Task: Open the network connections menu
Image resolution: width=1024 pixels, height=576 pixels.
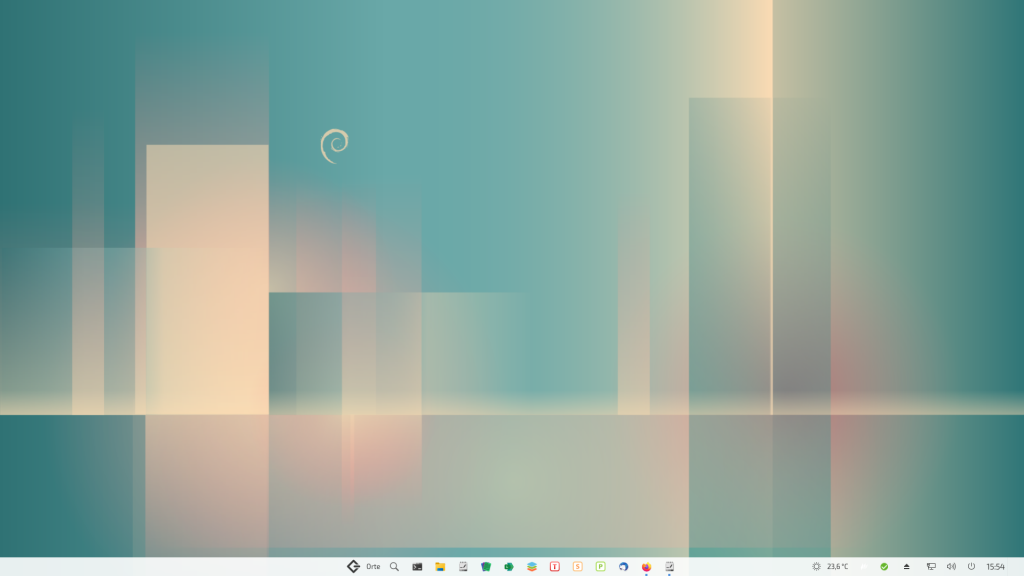Action: point(931,566)
